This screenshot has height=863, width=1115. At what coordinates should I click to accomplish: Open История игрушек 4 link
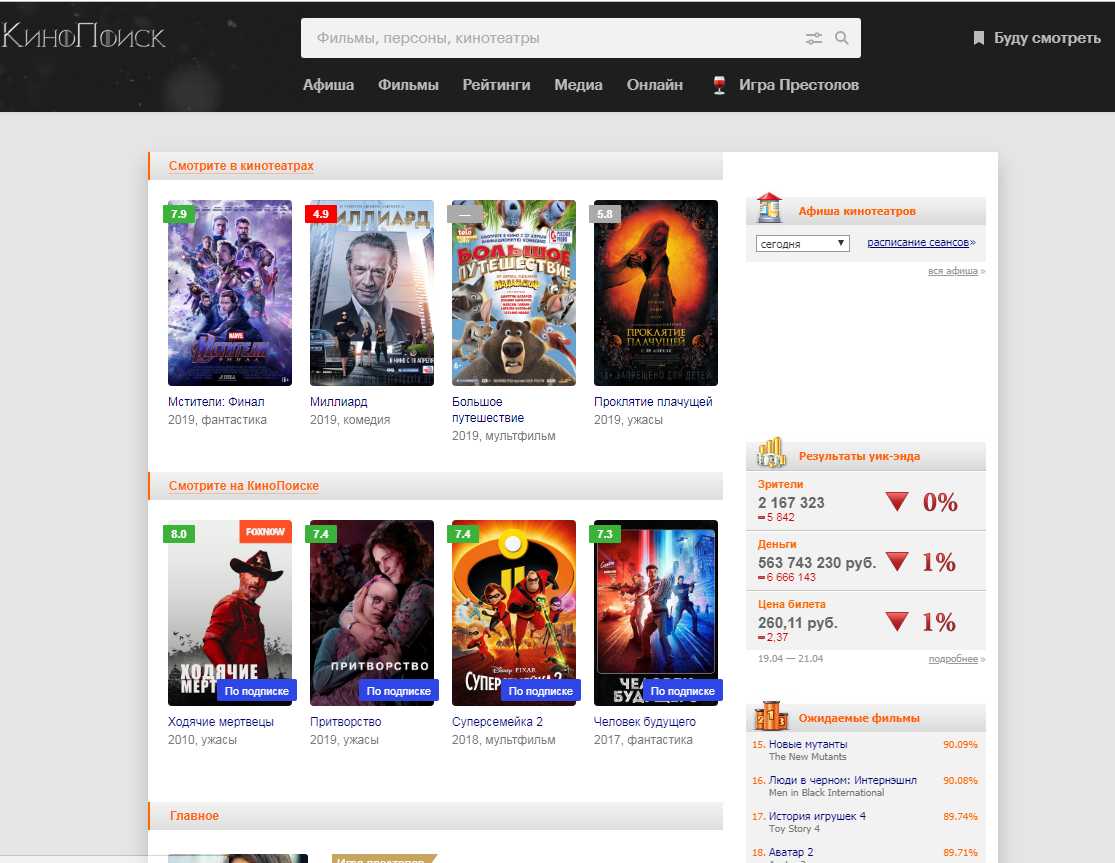pos(817,816)
